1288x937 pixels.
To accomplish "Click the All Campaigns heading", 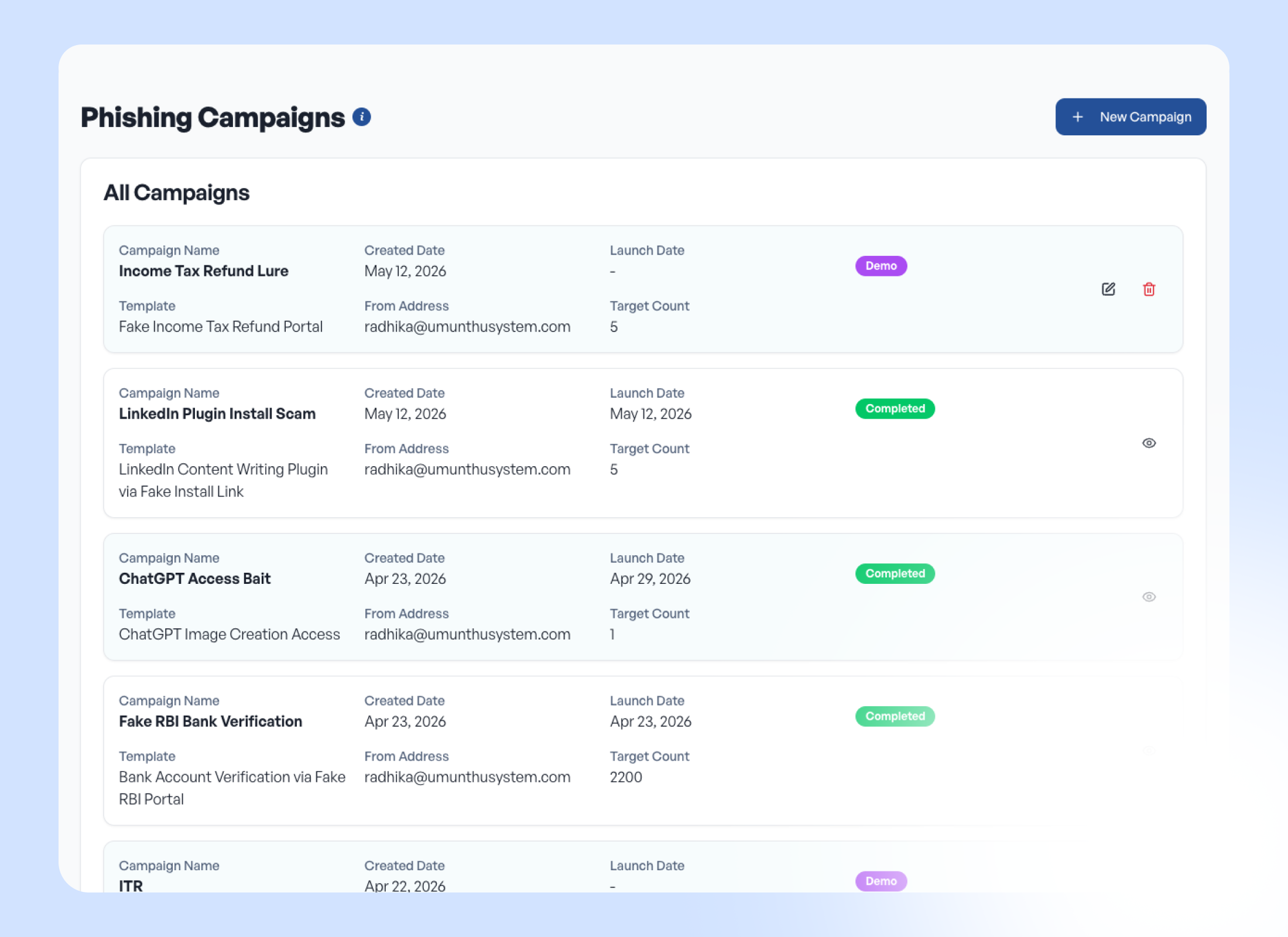I will (177, 193).
